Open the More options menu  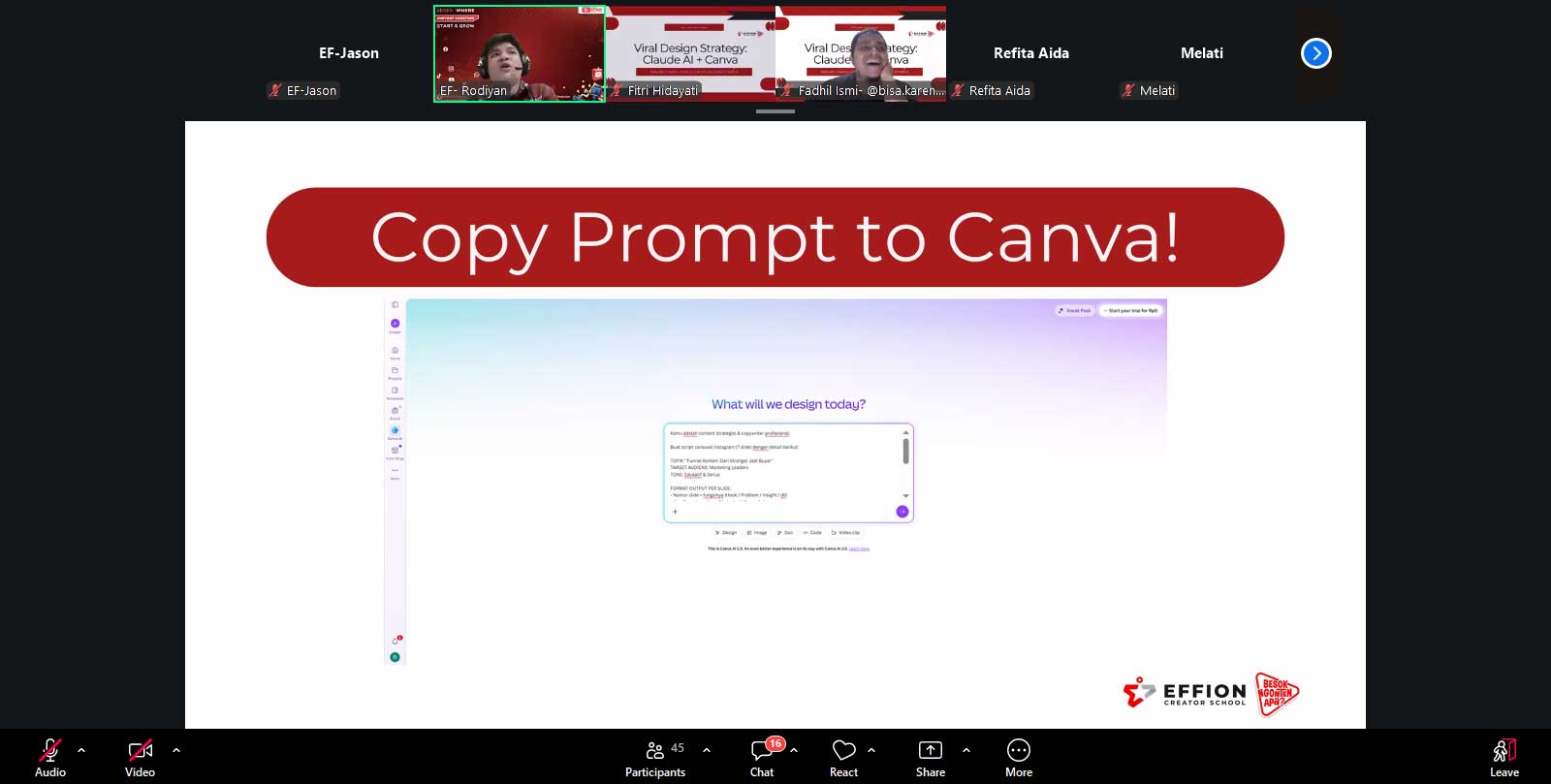click(1019, 758)
